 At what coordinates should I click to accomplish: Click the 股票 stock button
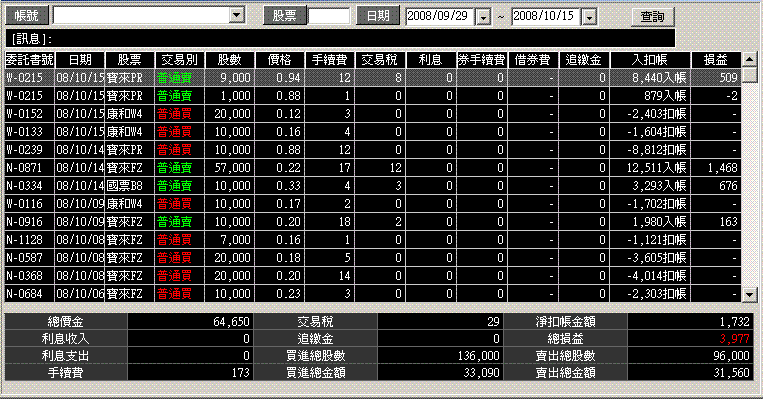285,16
